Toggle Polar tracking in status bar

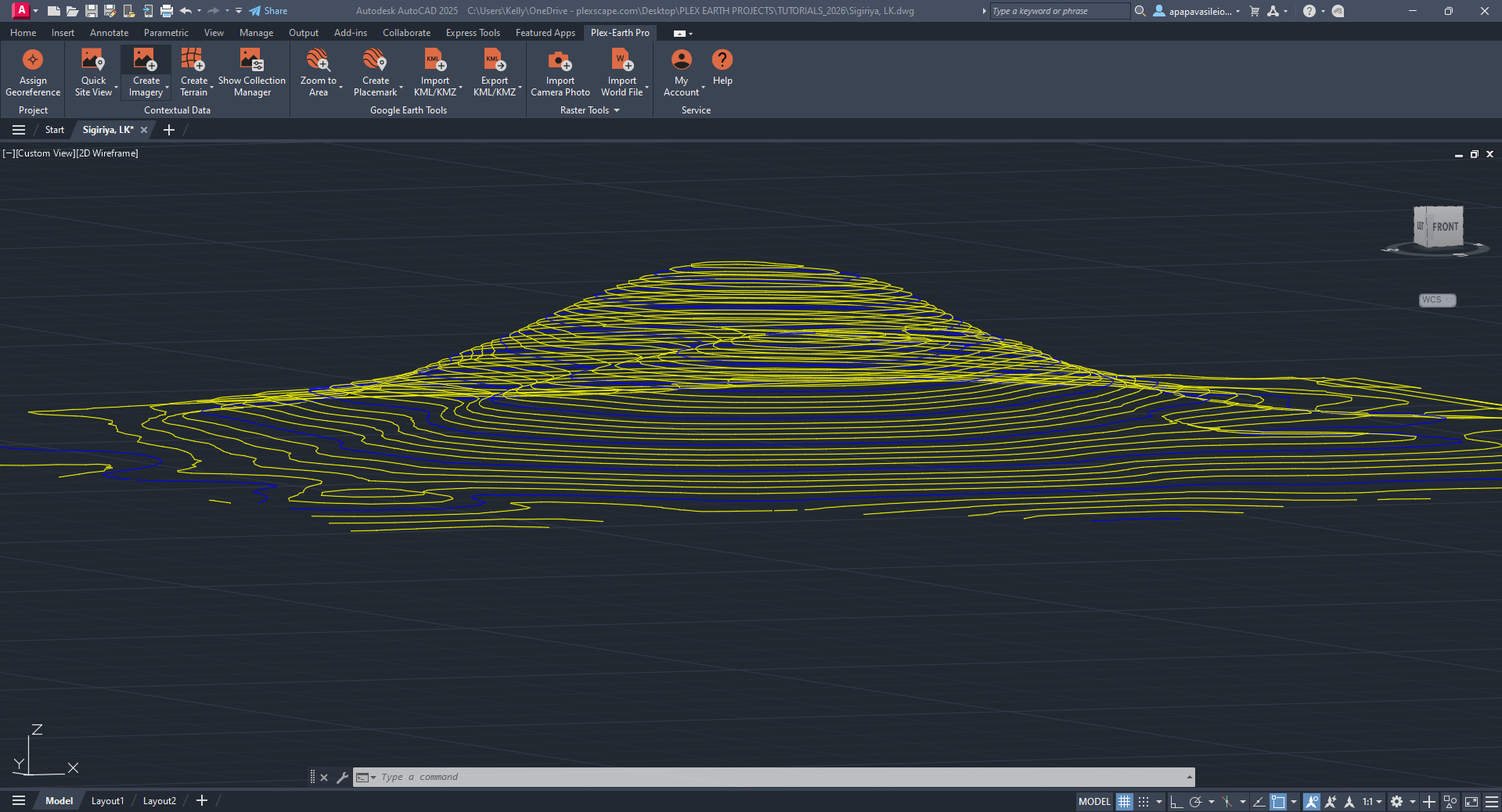click(x=1195, y=802)
